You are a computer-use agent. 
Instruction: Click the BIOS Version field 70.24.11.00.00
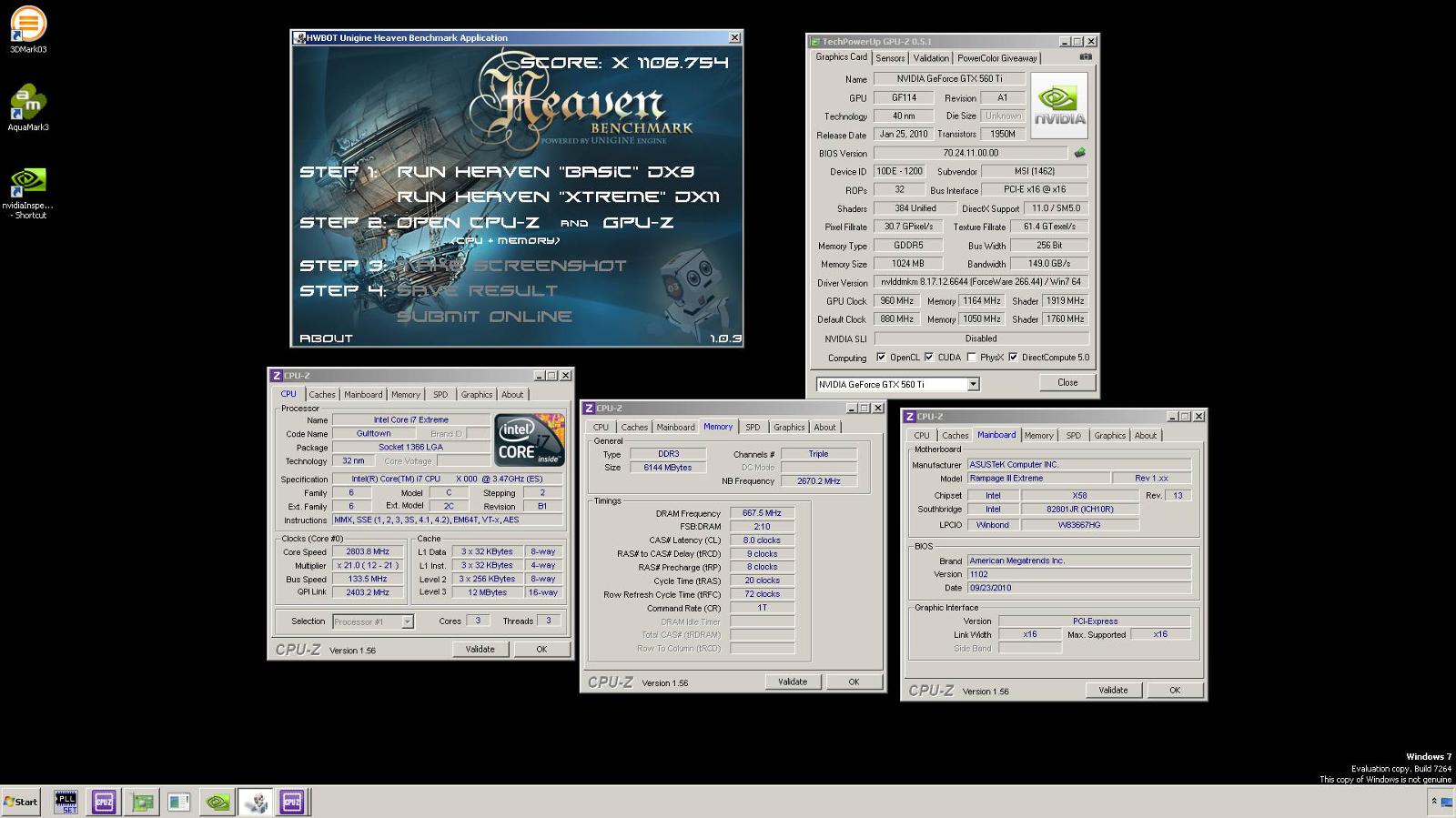tap(970, 153)
